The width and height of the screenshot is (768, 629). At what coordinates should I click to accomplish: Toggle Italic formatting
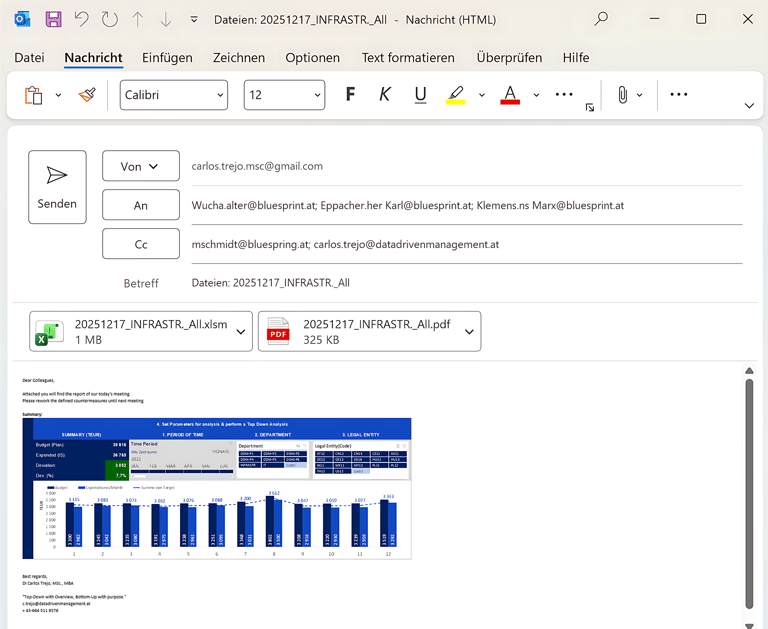385,95
